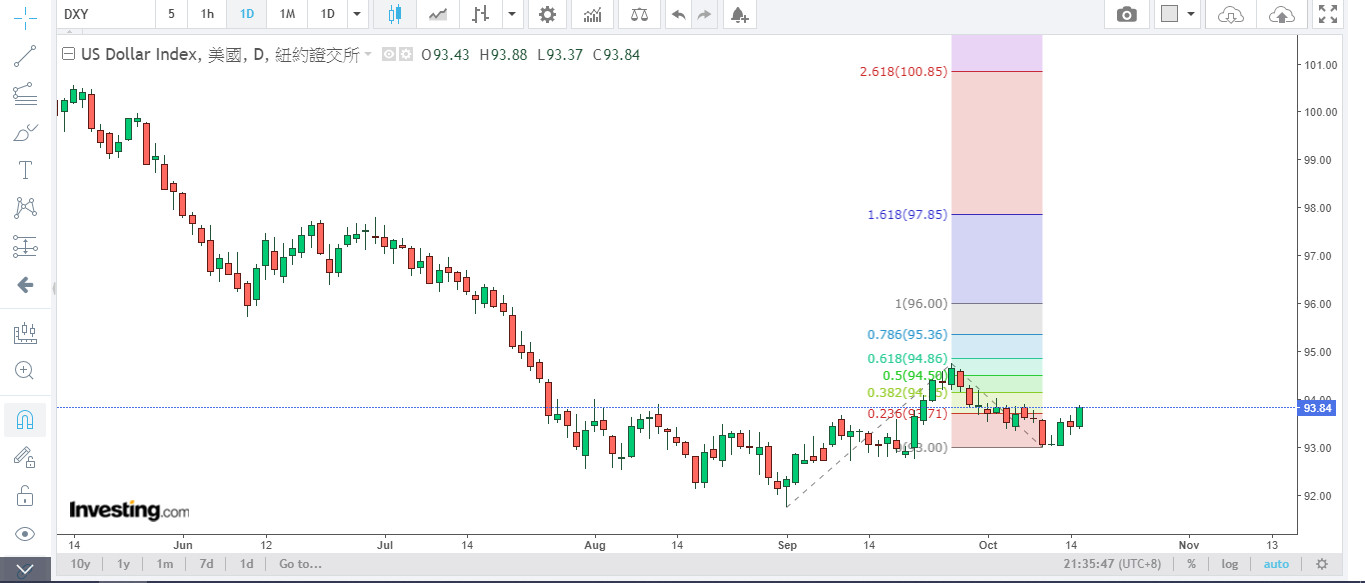The image size is (1365, 583).
Task: Open the indicators menu
Action: pyautogui.click(x=593, y=14)
